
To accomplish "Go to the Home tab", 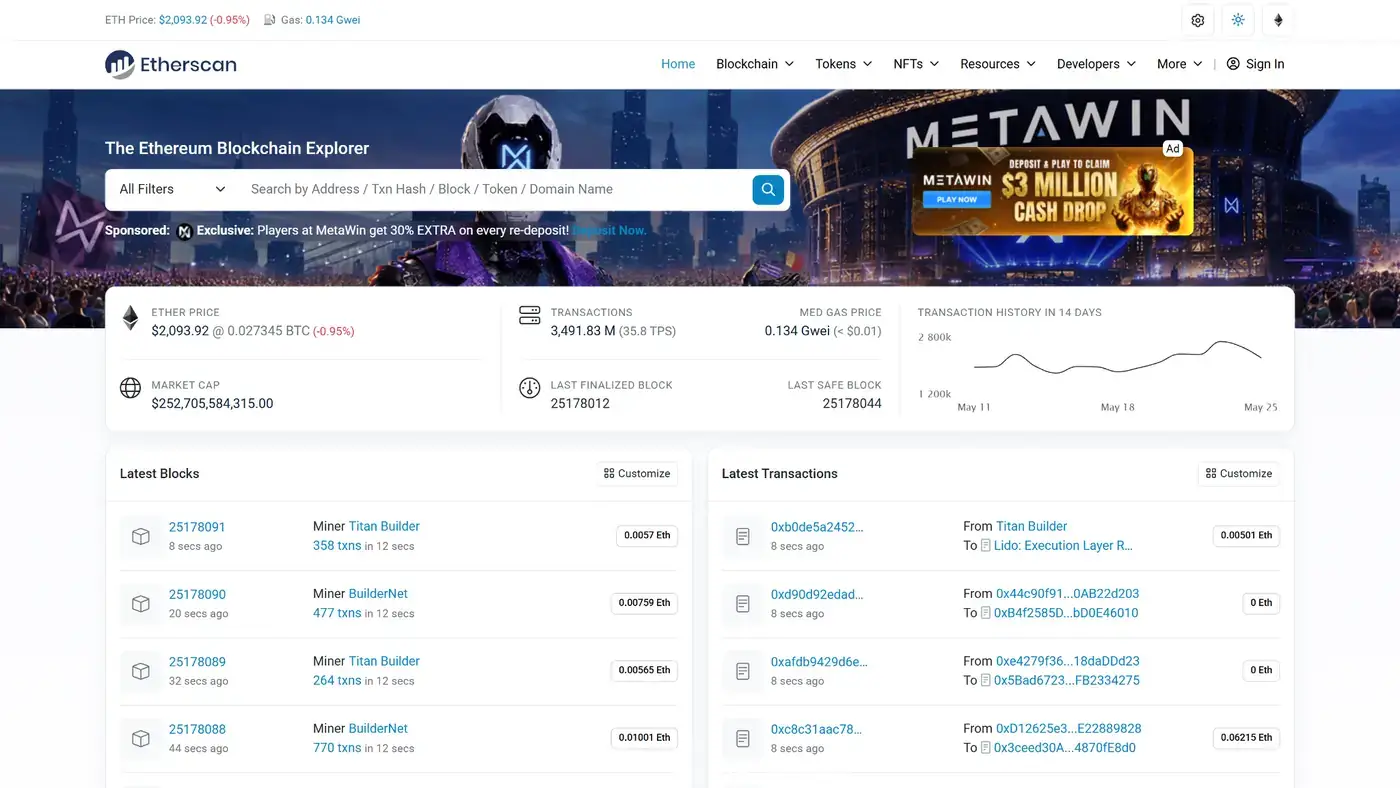I will coord(678,64).
